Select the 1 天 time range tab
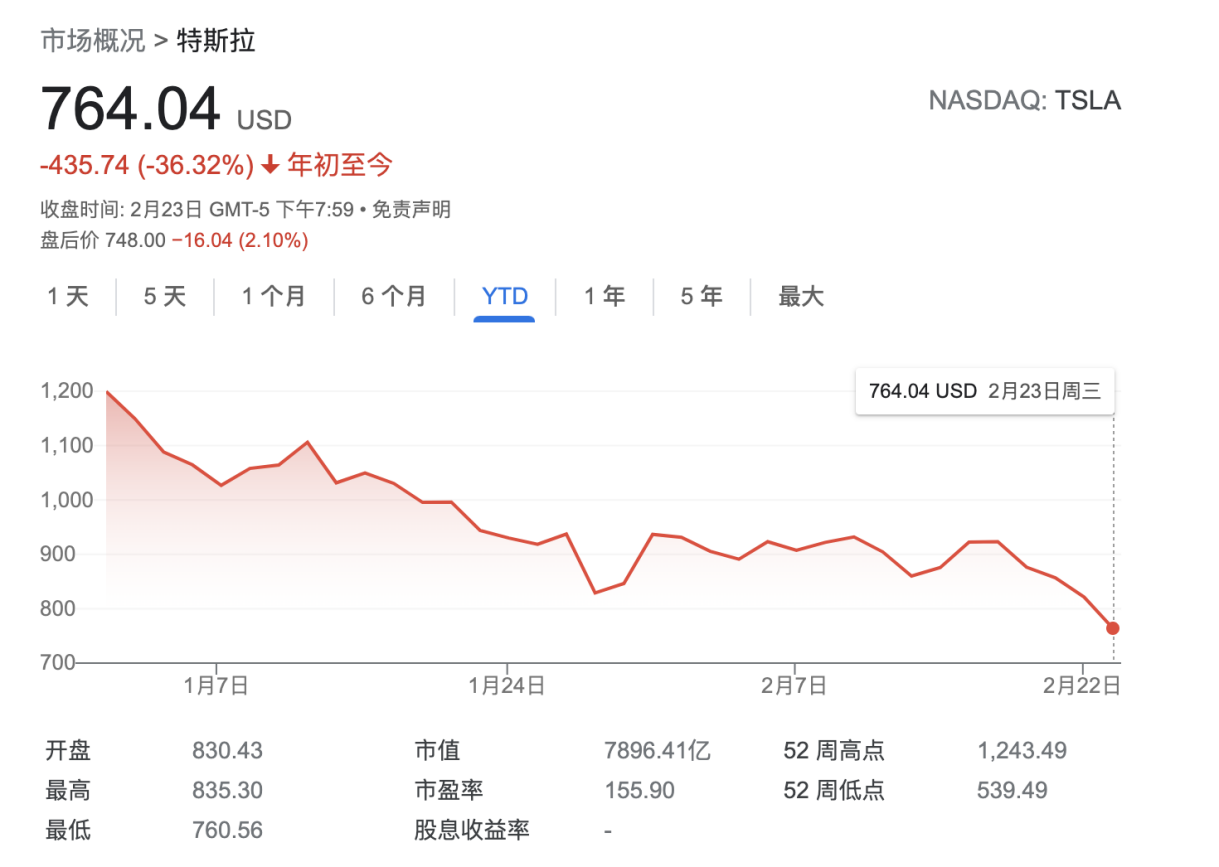 [68, 296]
